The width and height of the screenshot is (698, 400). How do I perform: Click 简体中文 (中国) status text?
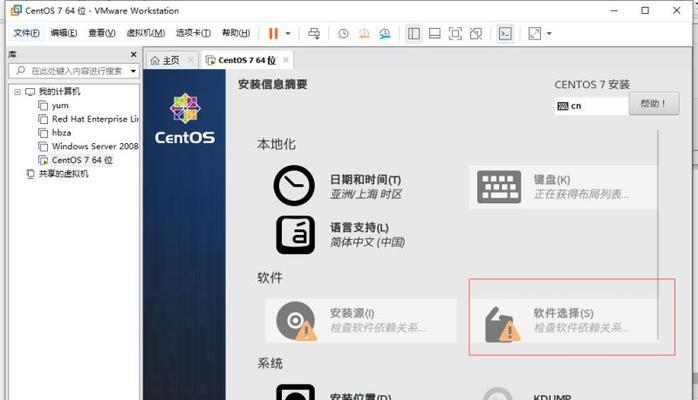pyautogui.click(x=367, y=242)
